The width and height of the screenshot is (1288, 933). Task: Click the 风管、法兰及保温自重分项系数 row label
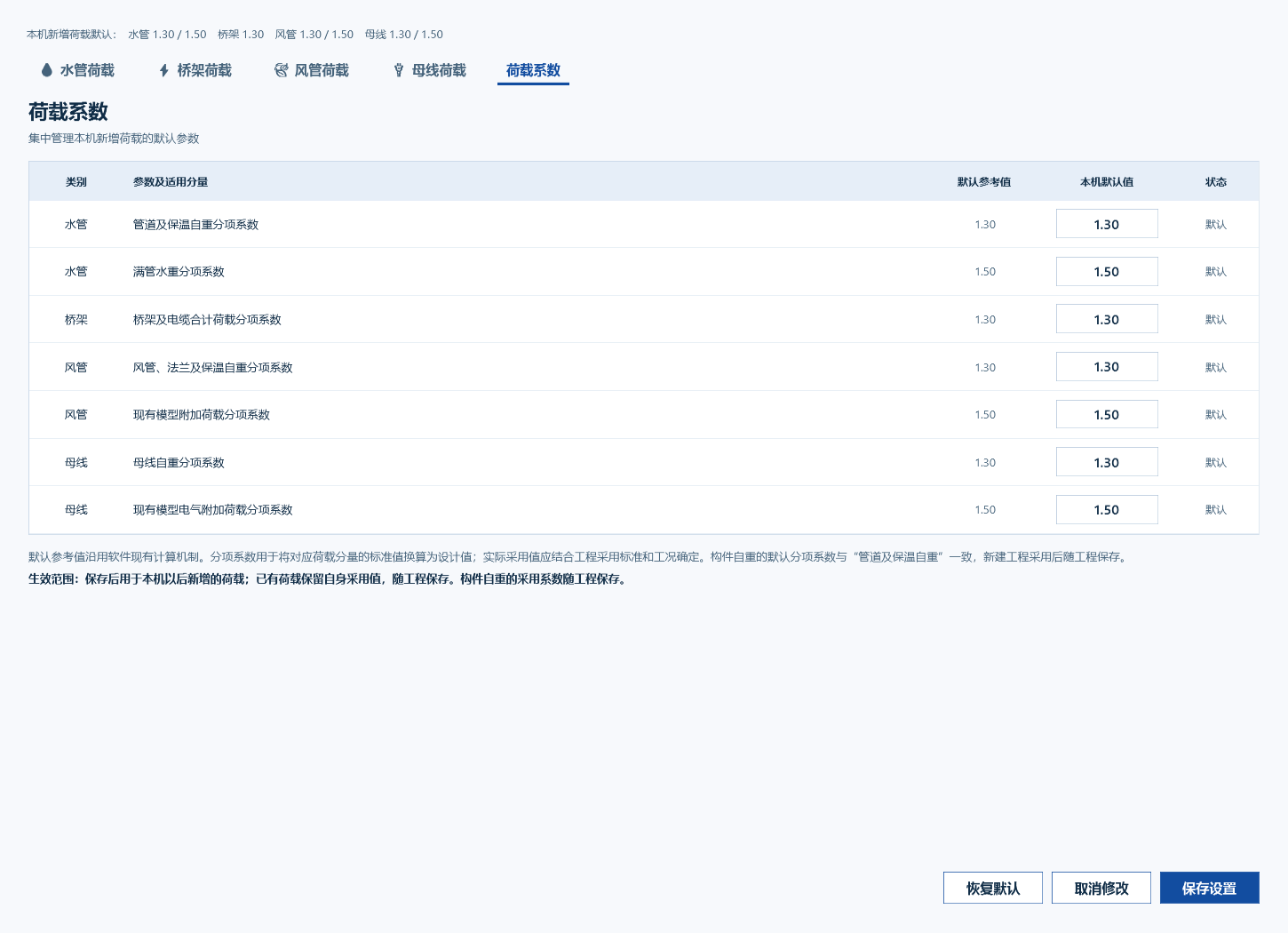coord(213,368)
